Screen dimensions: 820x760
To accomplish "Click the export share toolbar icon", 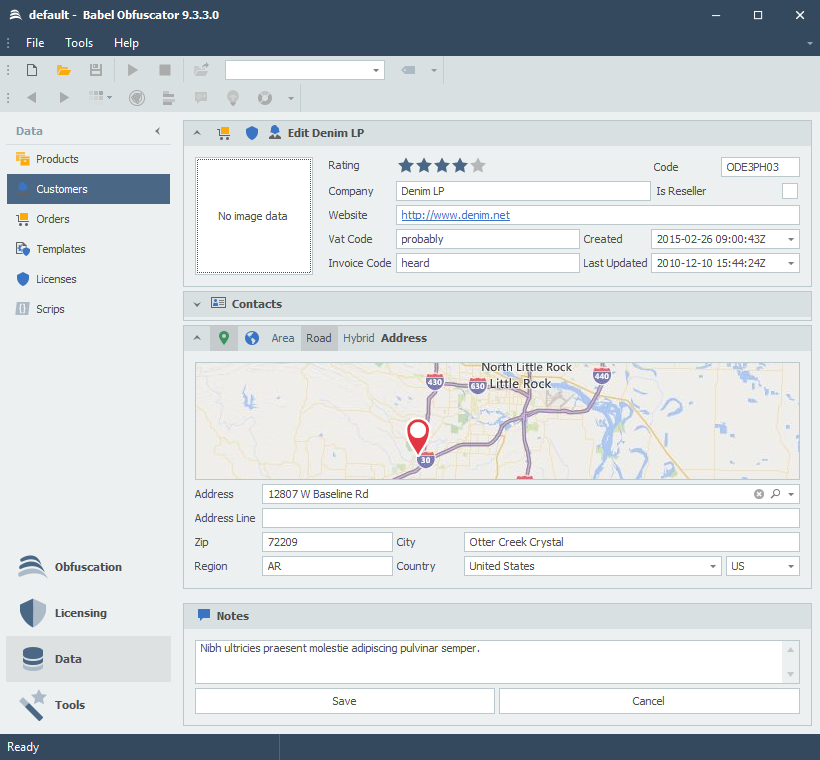I will (x=201, y=70).
